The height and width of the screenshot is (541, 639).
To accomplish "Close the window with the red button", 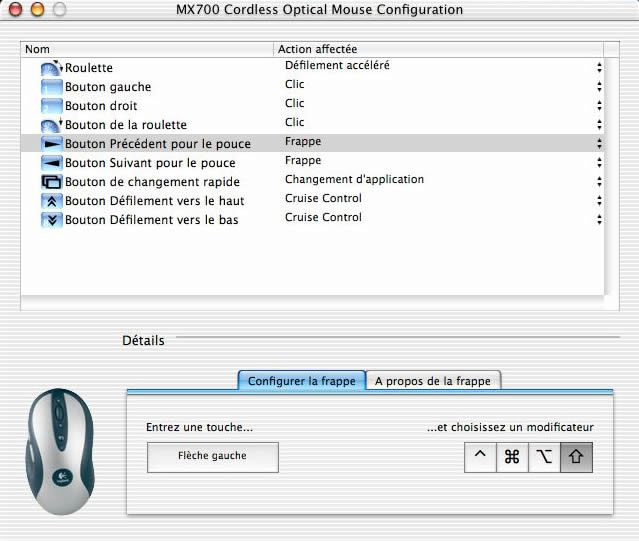I will [15, 9].
